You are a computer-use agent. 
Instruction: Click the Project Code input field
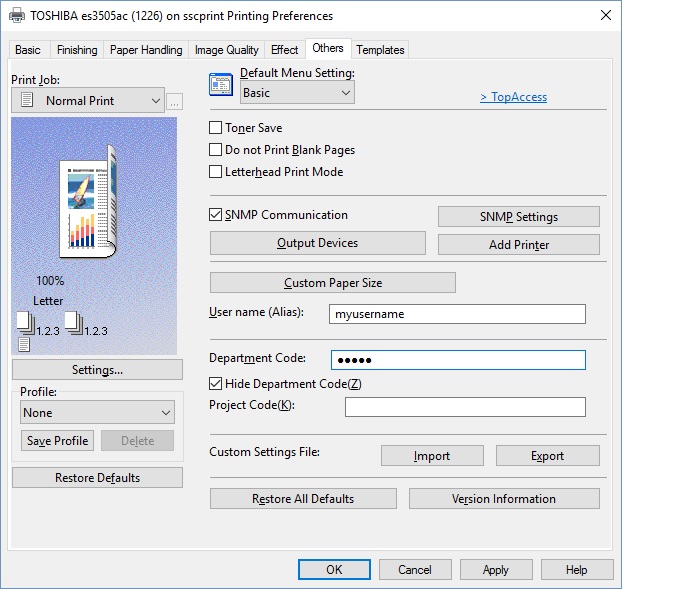(x=465, y=407)
